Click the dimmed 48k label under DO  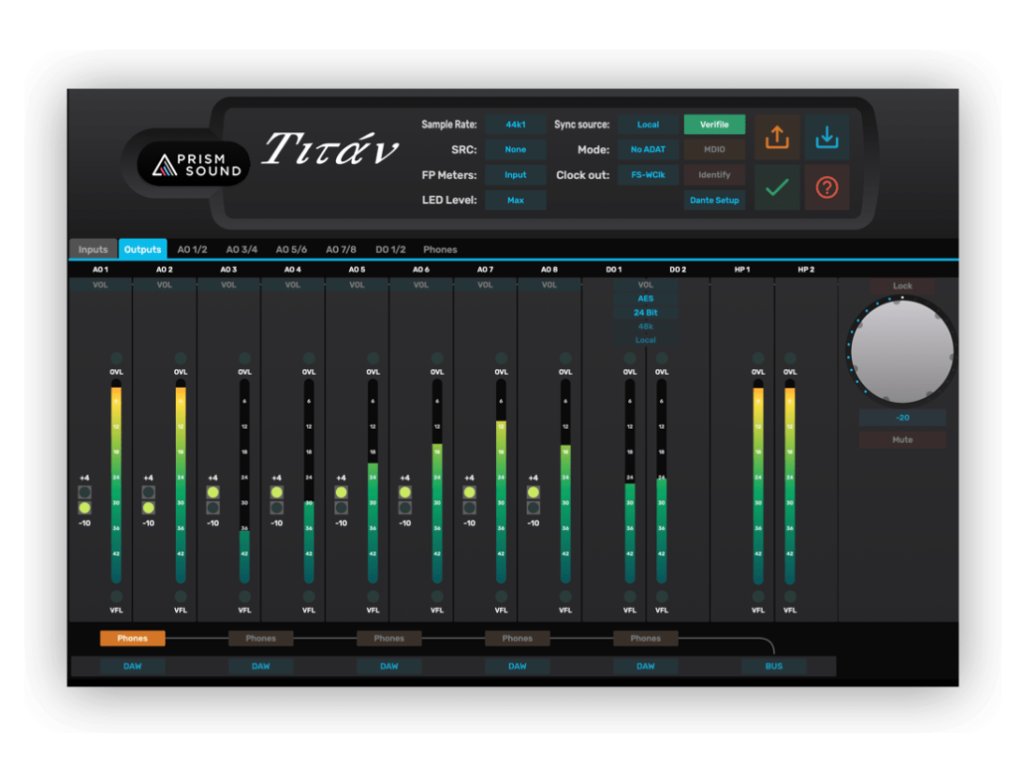tap(645, 327)
